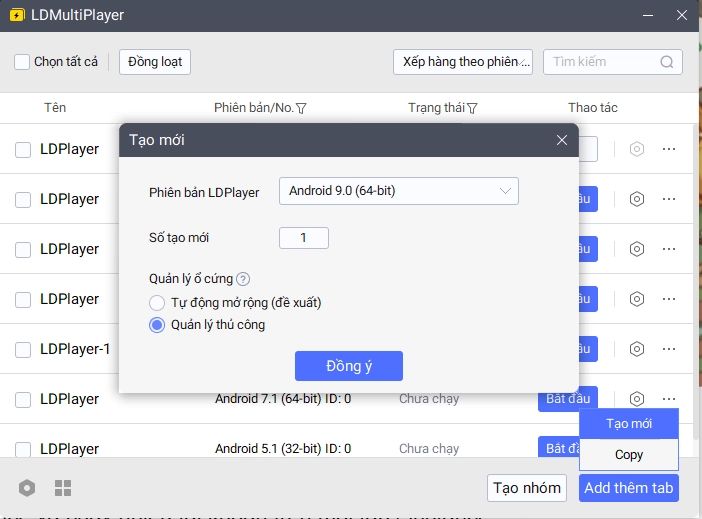Open settings for the LDPlayer-1 instance
This screenshot has width=702, height=519.
point(636,349)
